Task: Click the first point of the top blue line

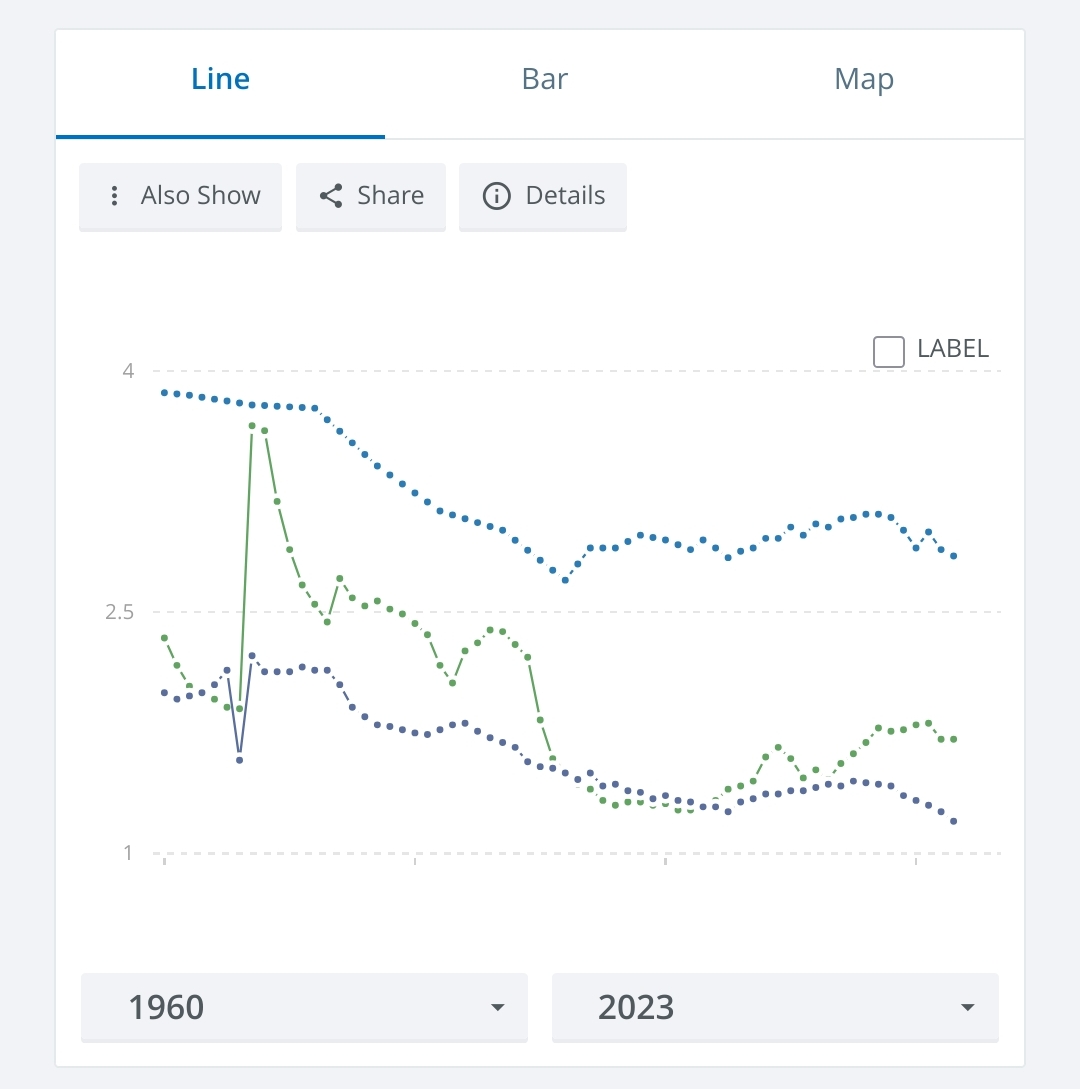Action: click(x=165, y=392)
